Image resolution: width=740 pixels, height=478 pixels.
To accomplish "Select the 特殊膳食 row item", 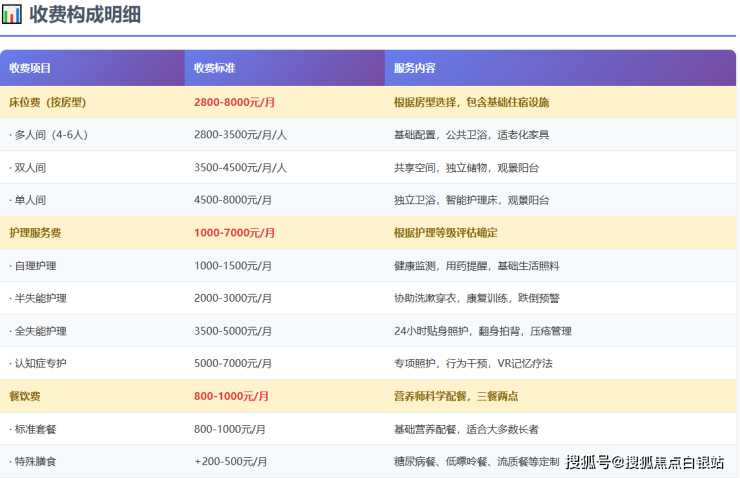I will 33,461.
